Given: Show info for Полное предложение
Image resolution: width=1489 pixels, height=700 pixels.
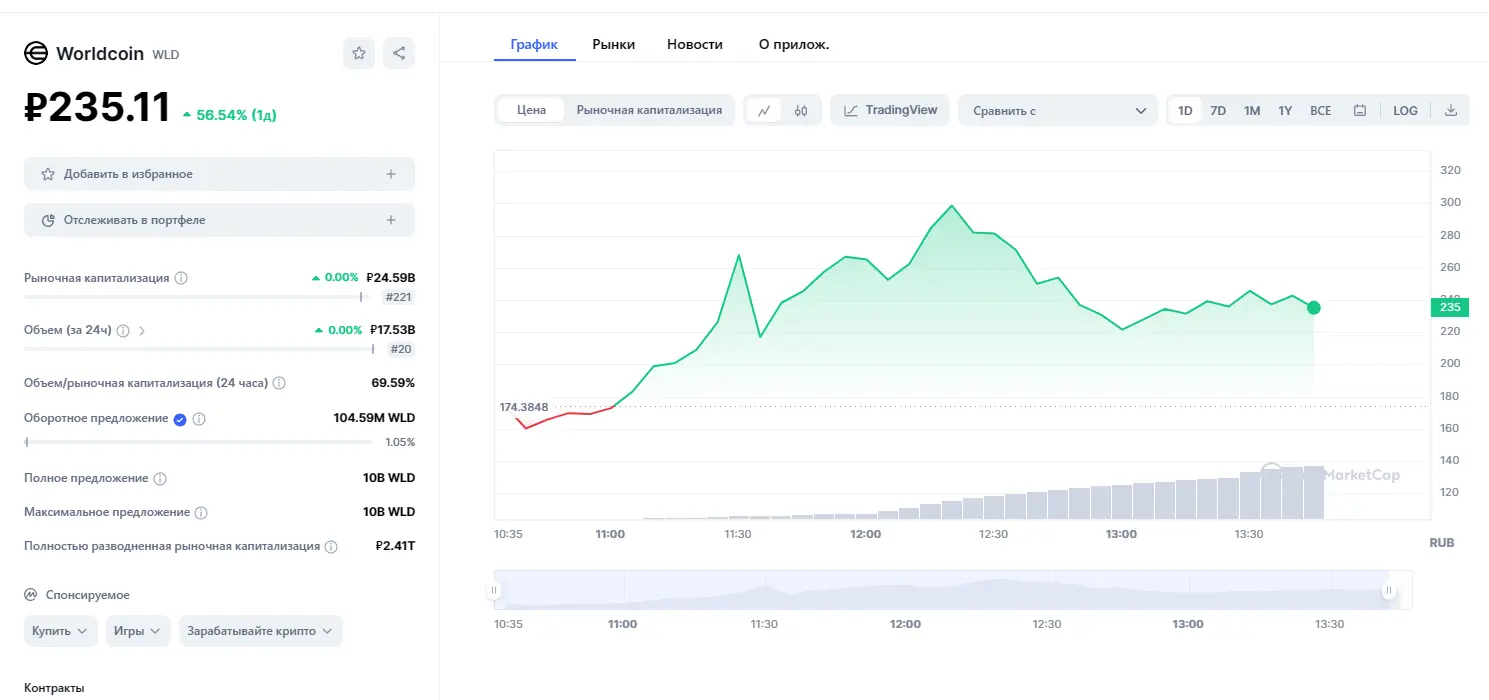Looking at the screenshot, I should point(160,479).
